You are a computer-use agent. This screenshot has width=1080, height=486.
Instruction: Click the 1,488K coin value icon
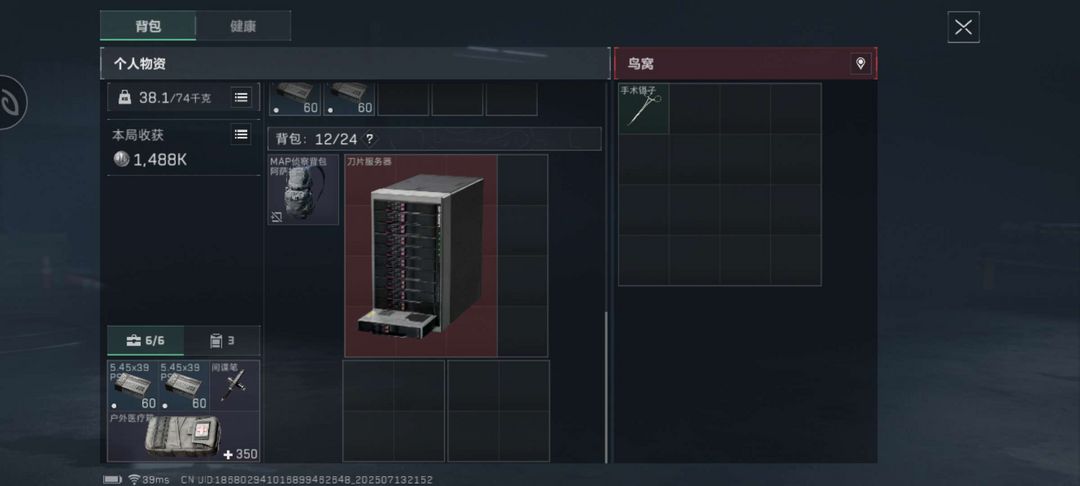121,160
